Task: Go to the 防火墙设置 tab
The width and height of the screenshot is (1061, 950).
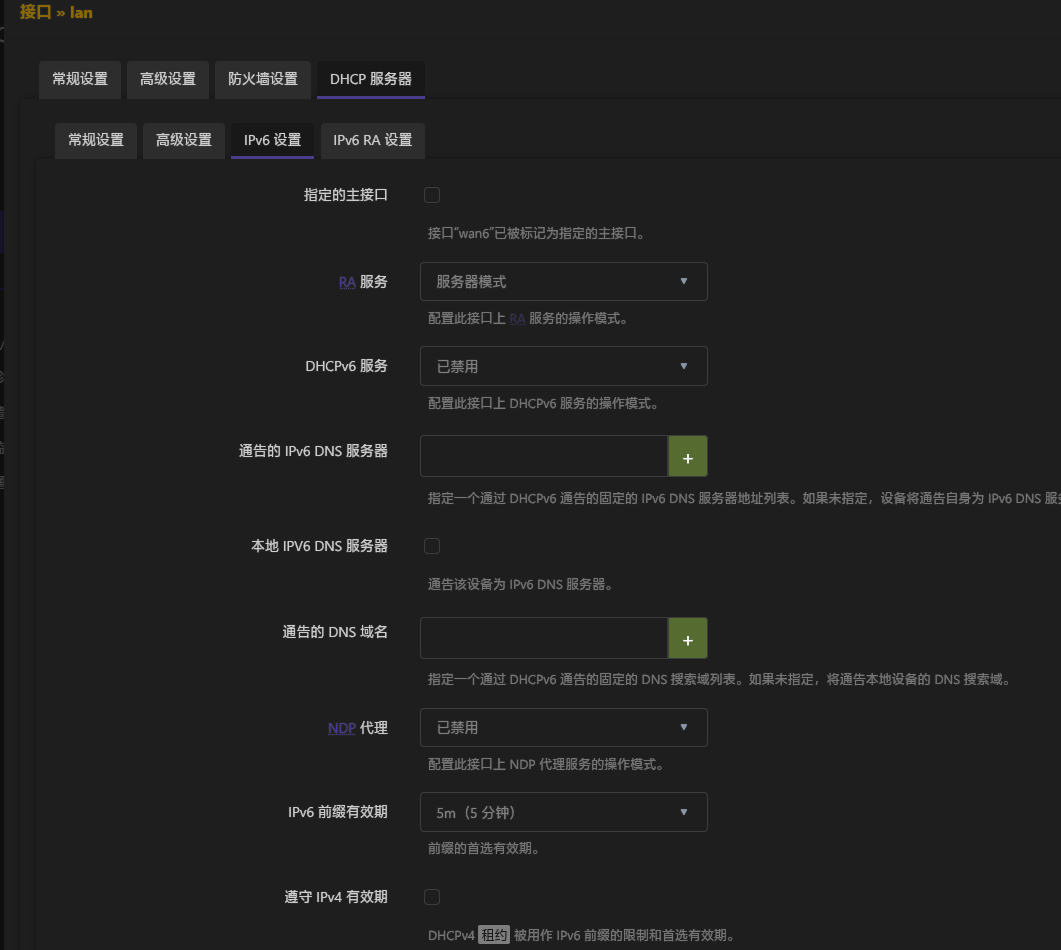Action: pos(262,79)
